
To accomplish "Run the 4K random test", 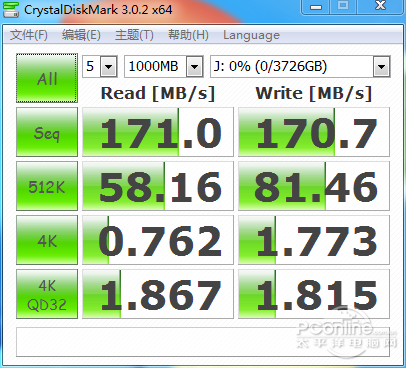I will tap(47, 240).
